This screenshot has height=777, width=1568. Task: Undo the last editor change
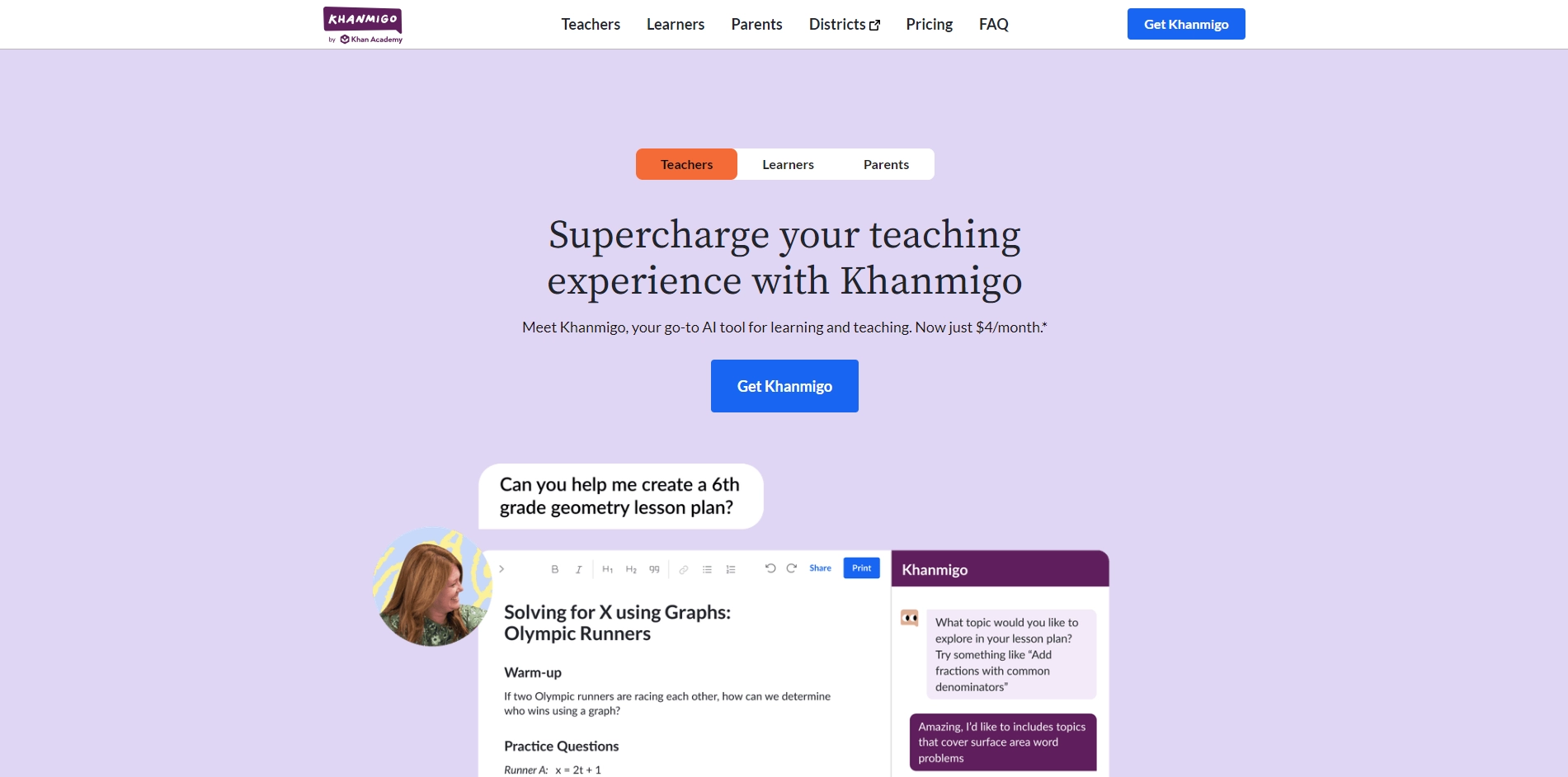tap(770, 568)
